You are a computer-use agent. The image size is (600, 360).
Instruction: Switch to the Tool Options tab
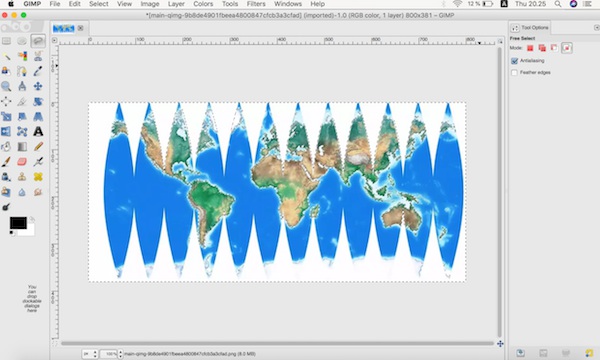[x=530, y=28]
